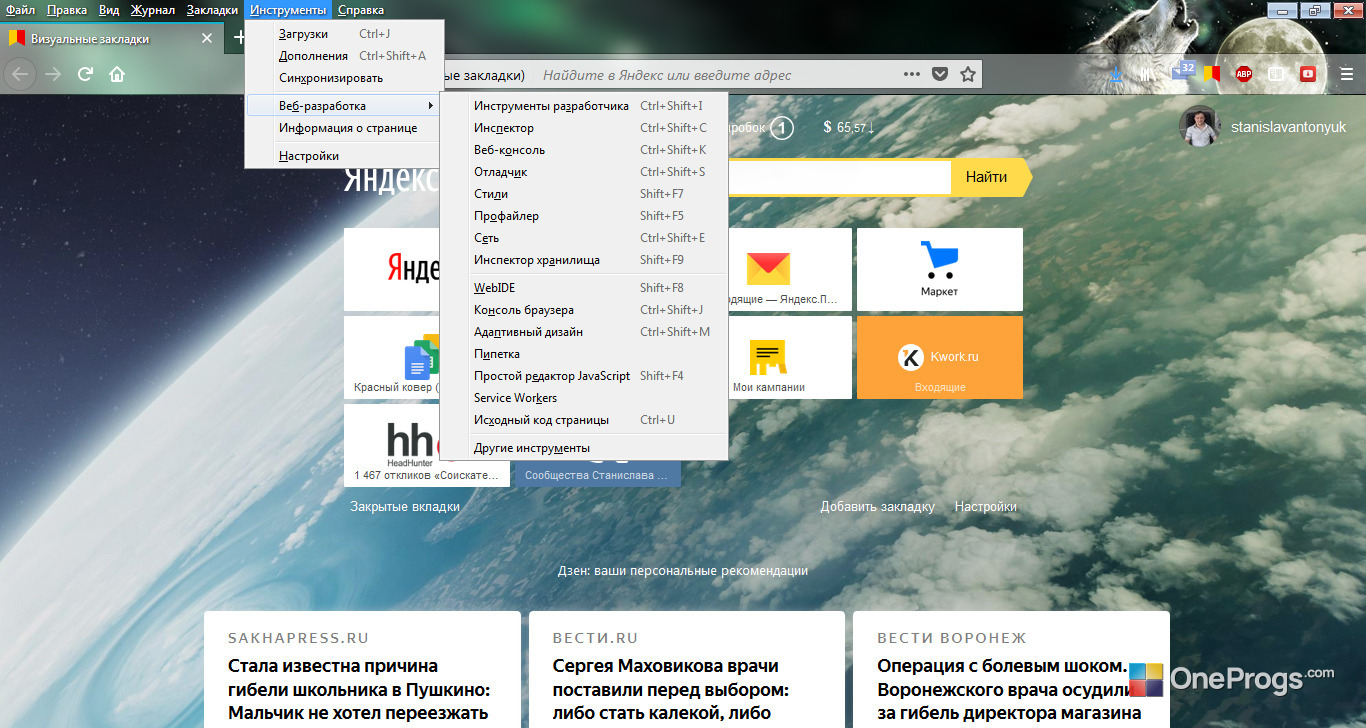Open the Adblock Plus ABP icon
1366x728 pixels.
click(x=1244, y=74)
